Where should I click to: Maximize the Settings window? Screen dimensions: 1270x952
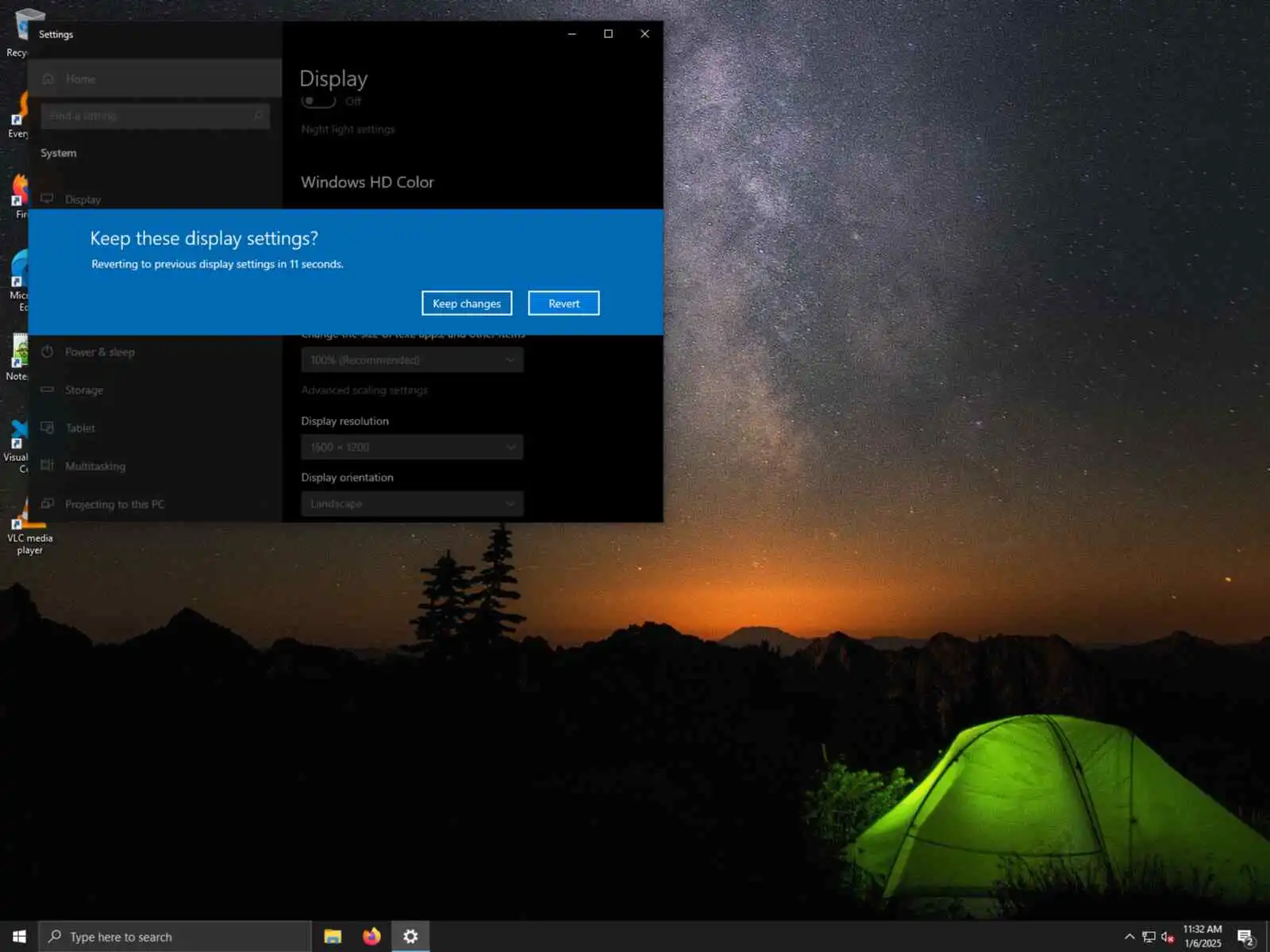608,34
